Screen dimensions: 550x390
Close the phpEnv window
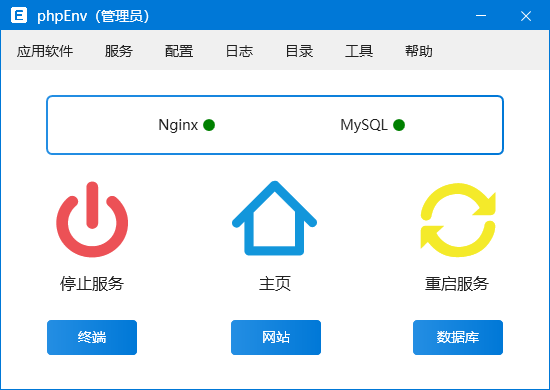pyautogui.click(x=526, y=16)
